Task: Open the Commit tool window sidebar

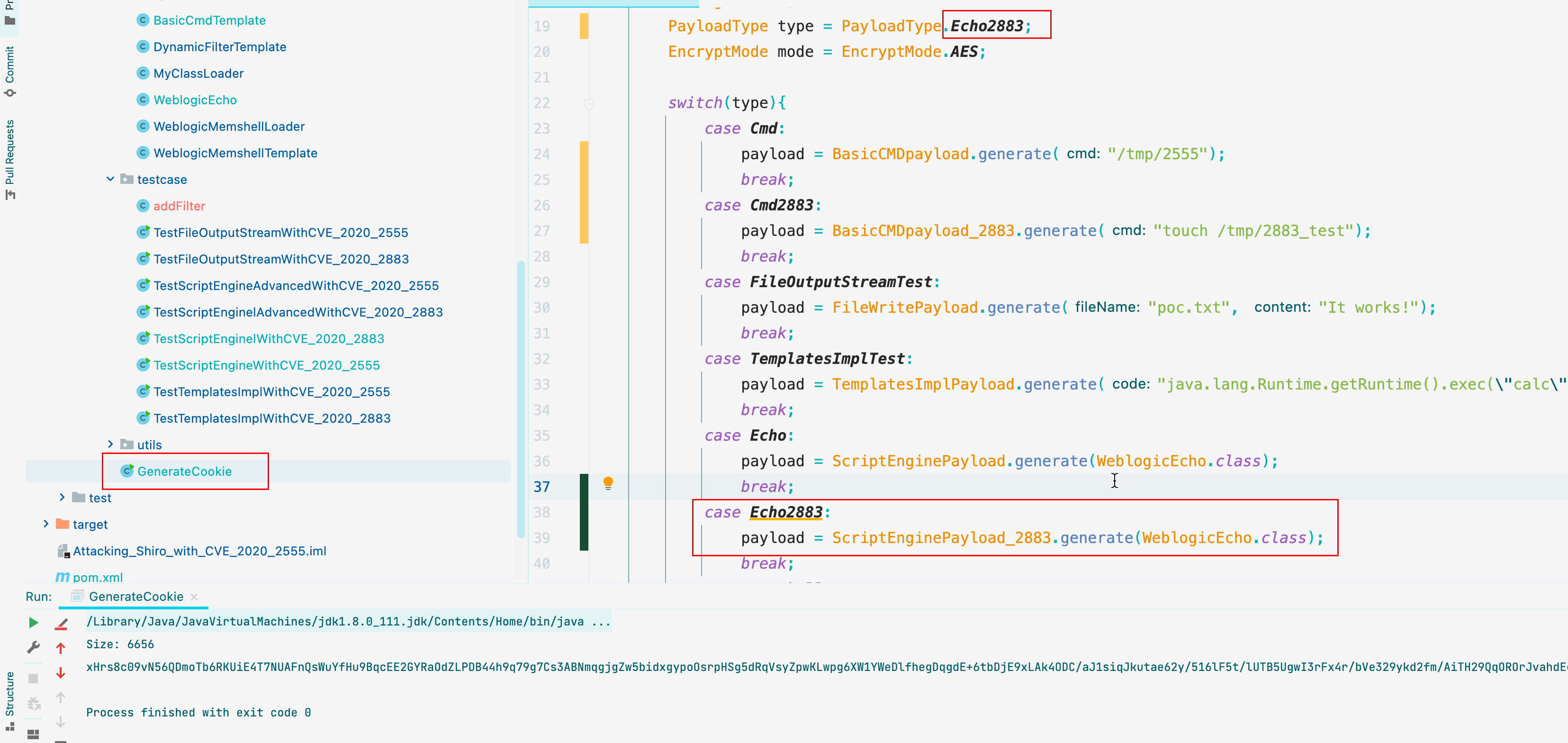Action: coord(10,70)
